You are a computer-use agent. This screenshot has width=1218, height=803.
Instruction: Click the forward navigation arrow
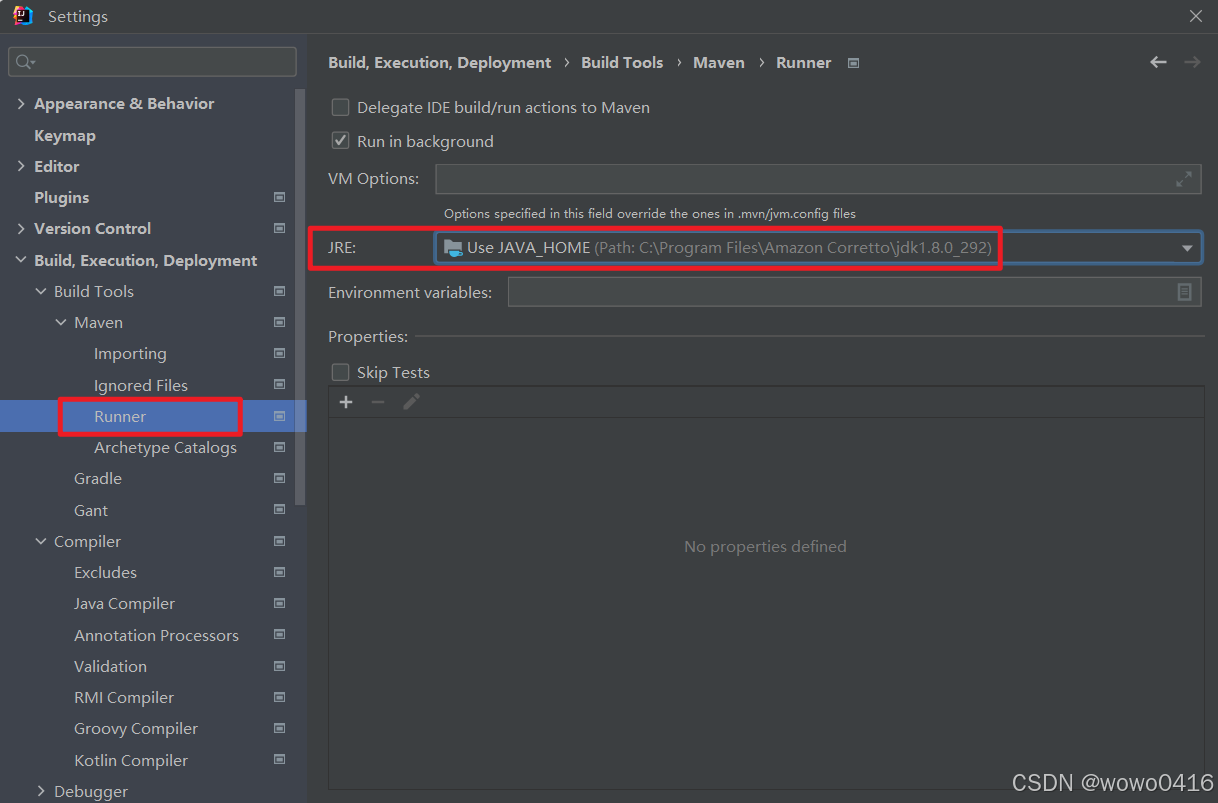1192,62
